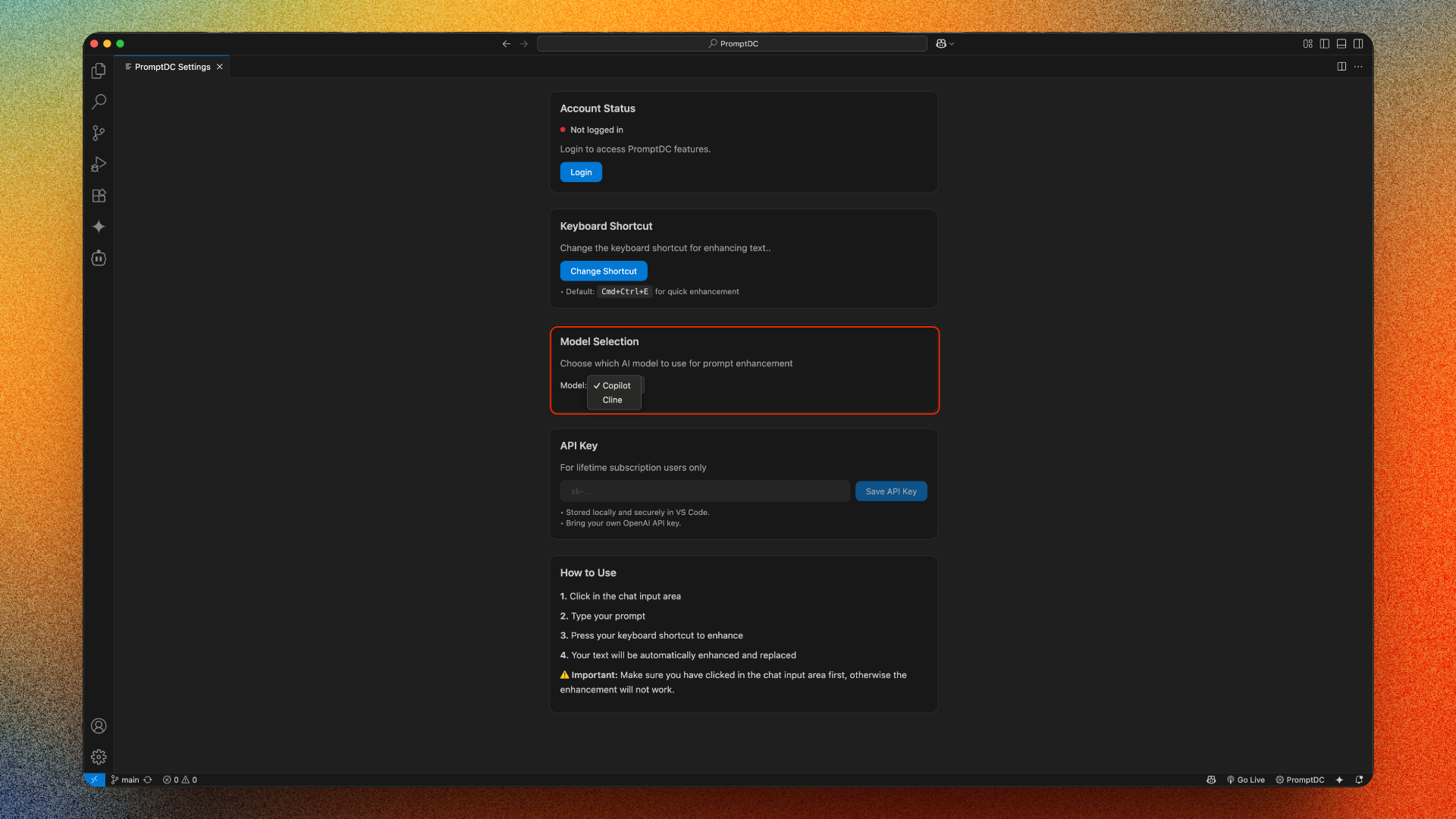The image size is (1456, 819).
Task: Choose the Copilot model option
Action: [616, 386]
